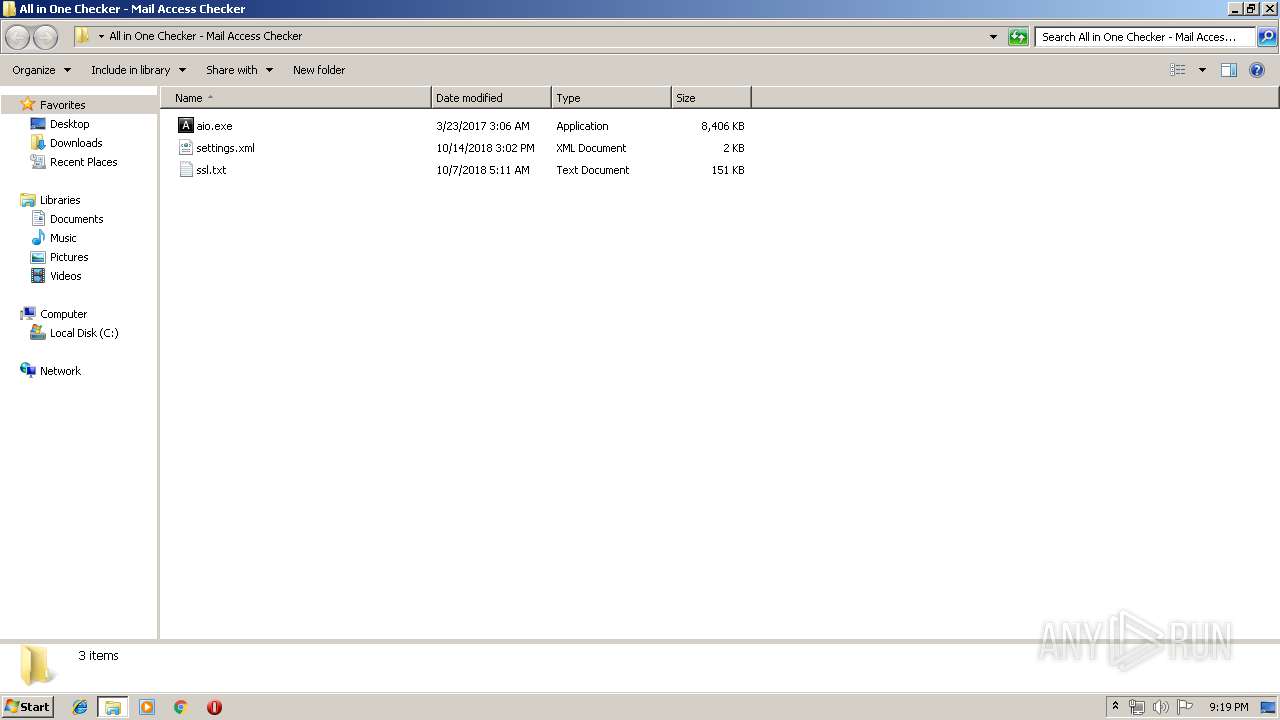The image size is (1280, 720).
Task: Open the Organize menu
Action: pos(41,70)
